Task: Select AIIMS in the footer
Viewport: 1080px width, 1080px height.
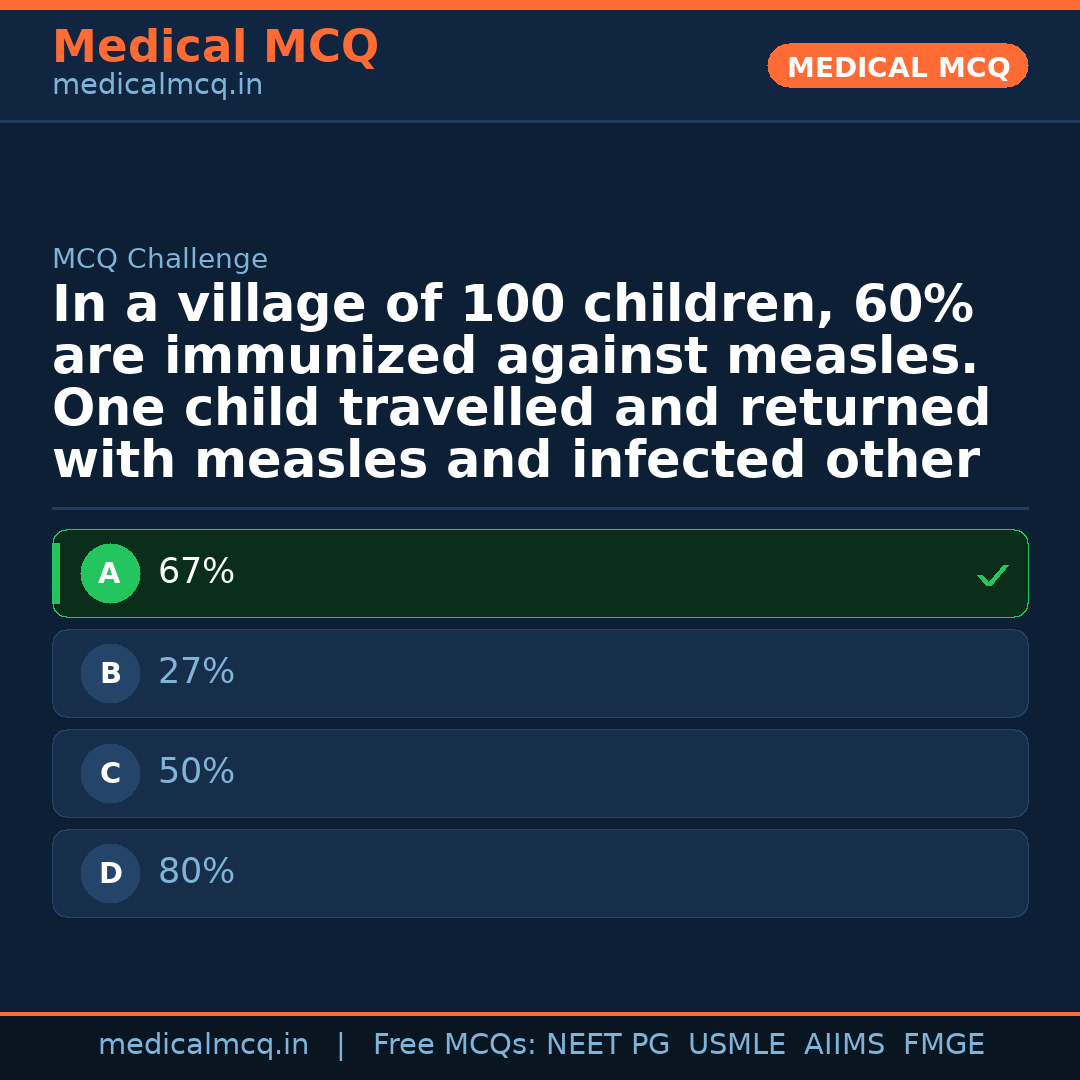Action: tap(844, 1045)
